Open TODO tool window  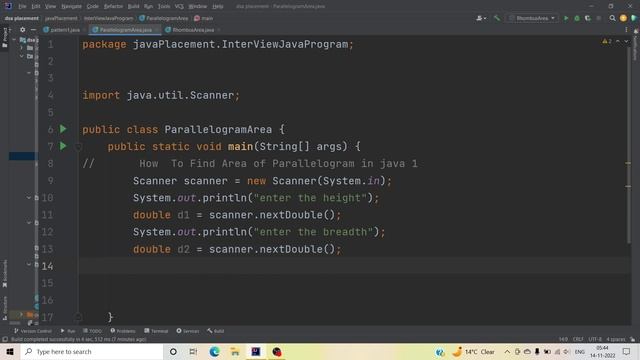[92, 331]
